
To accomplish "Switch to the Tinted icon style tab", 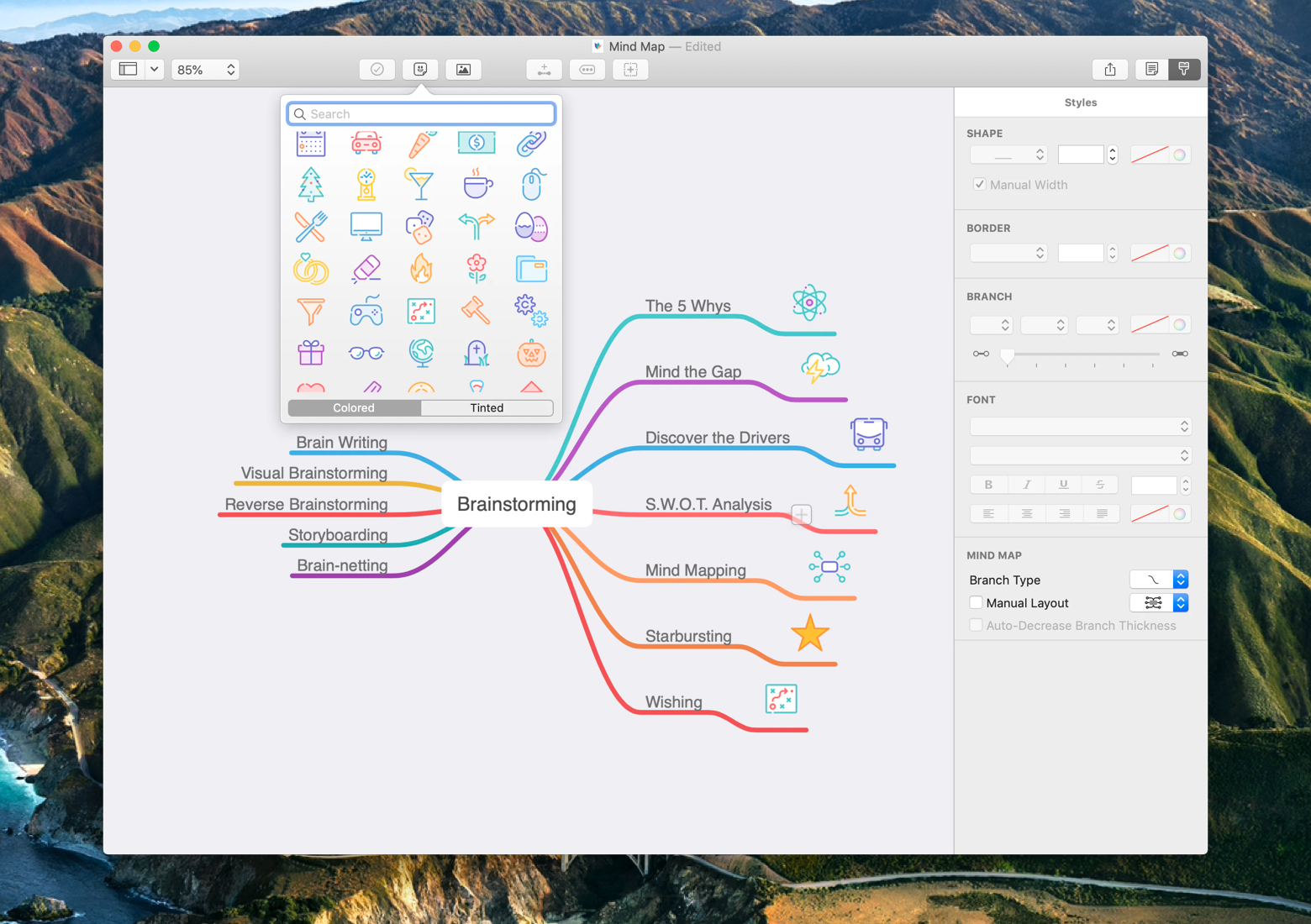I will tap(487, 407).
